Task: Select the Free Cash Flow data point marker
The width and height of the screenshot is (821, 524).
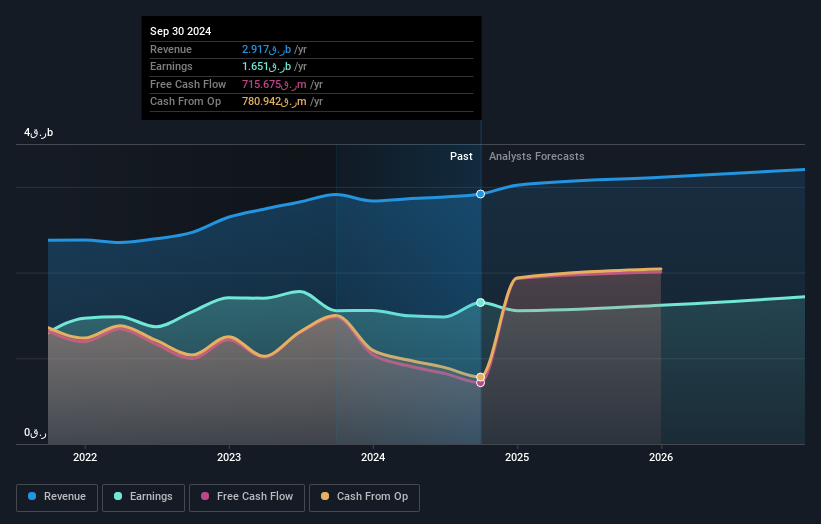Action: [x=481, y=383]
